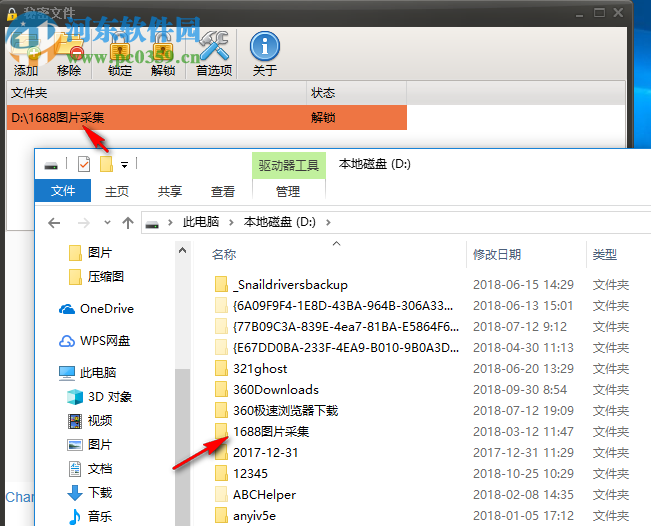Select 音乐 in navigation pane

pos(90,516)
